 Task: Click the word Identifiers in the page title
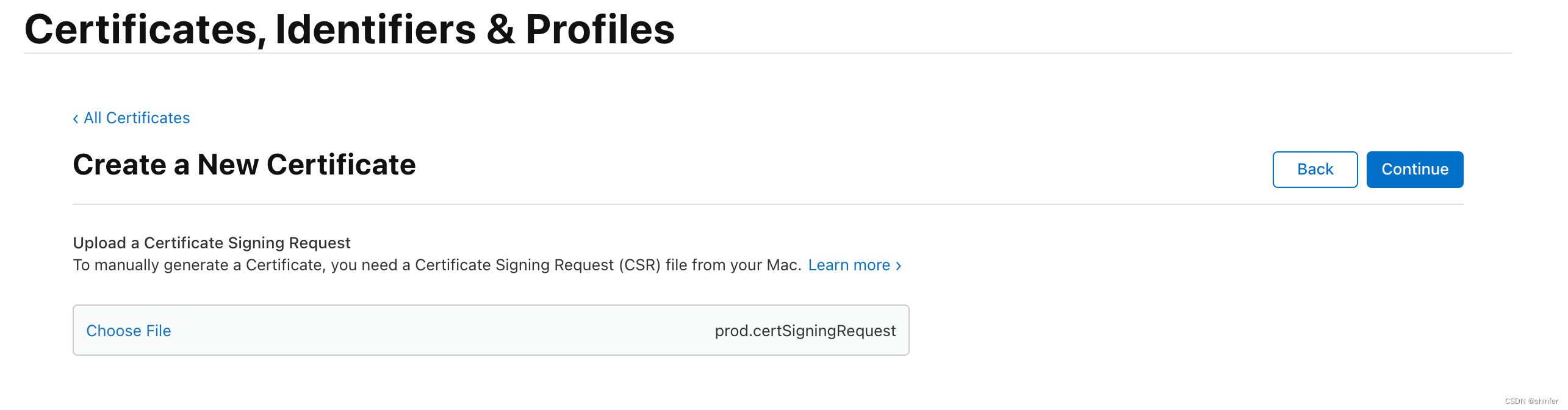375,29
